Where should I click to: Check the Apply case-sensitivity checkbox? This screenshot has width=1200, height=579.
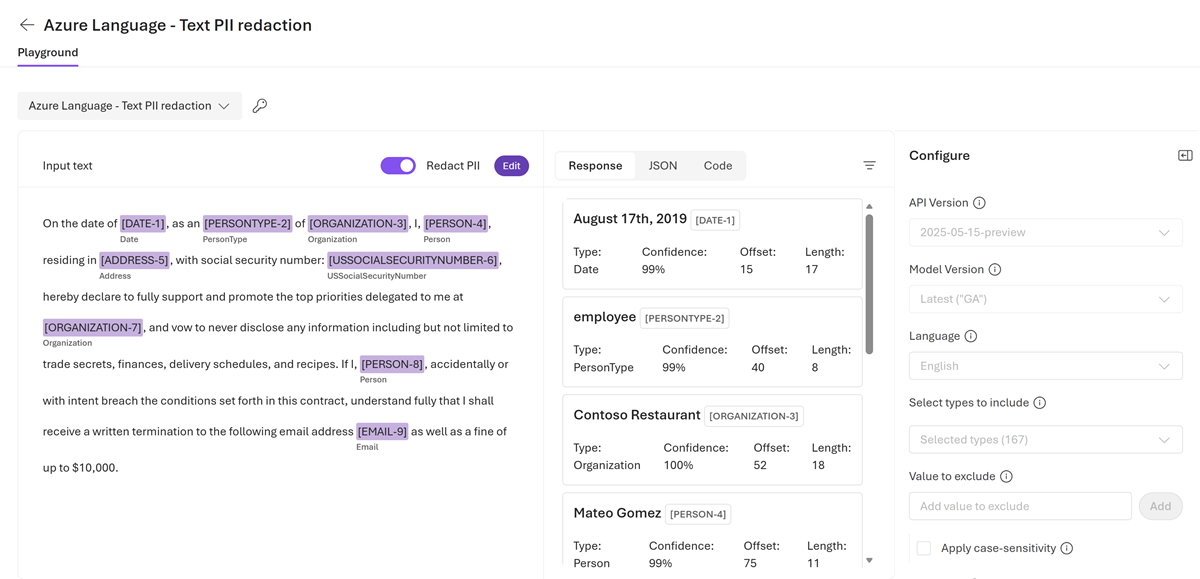pyautogui.click(x=924, y=548)
